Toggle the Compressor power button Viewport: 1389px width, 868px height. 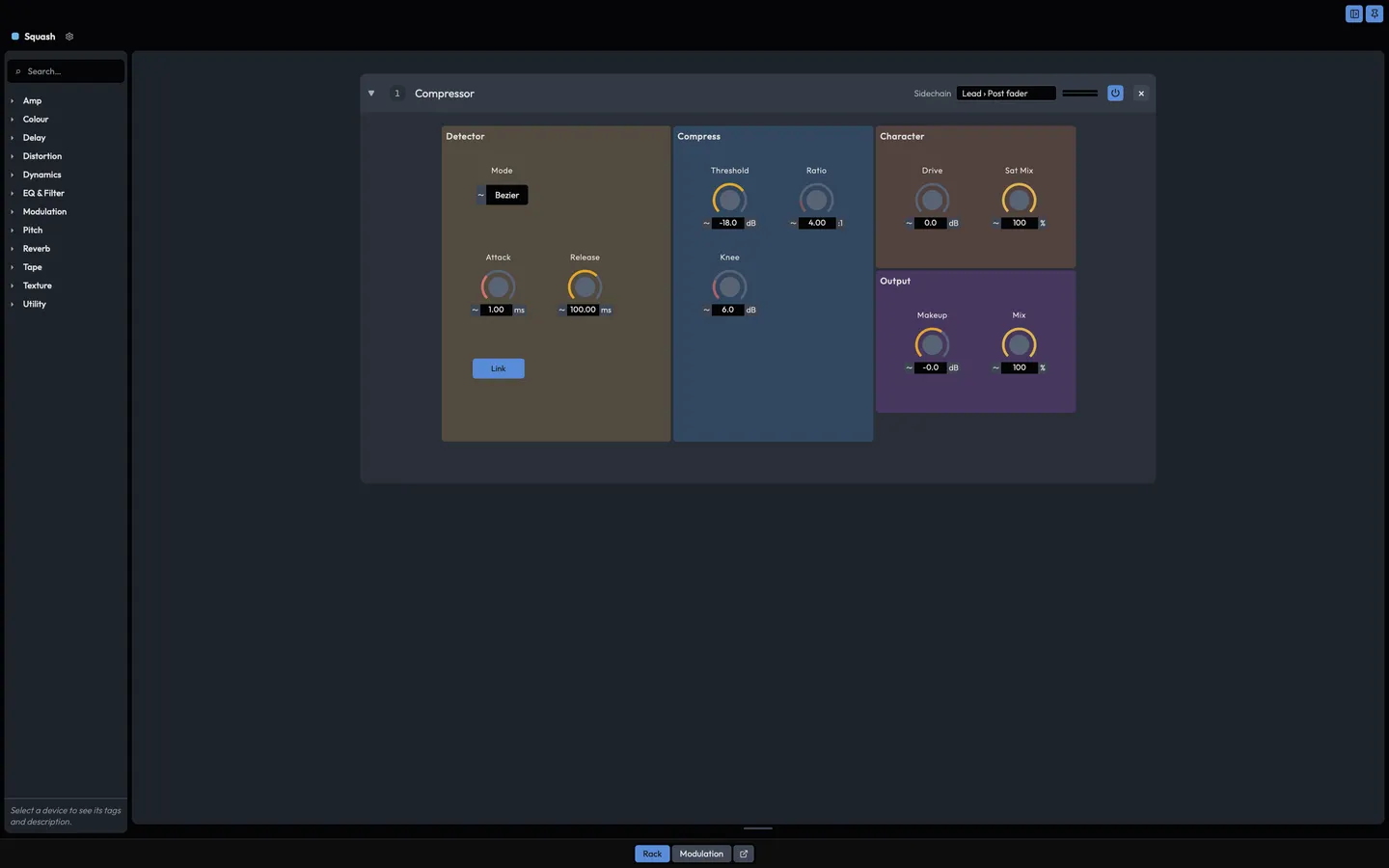1115,94
